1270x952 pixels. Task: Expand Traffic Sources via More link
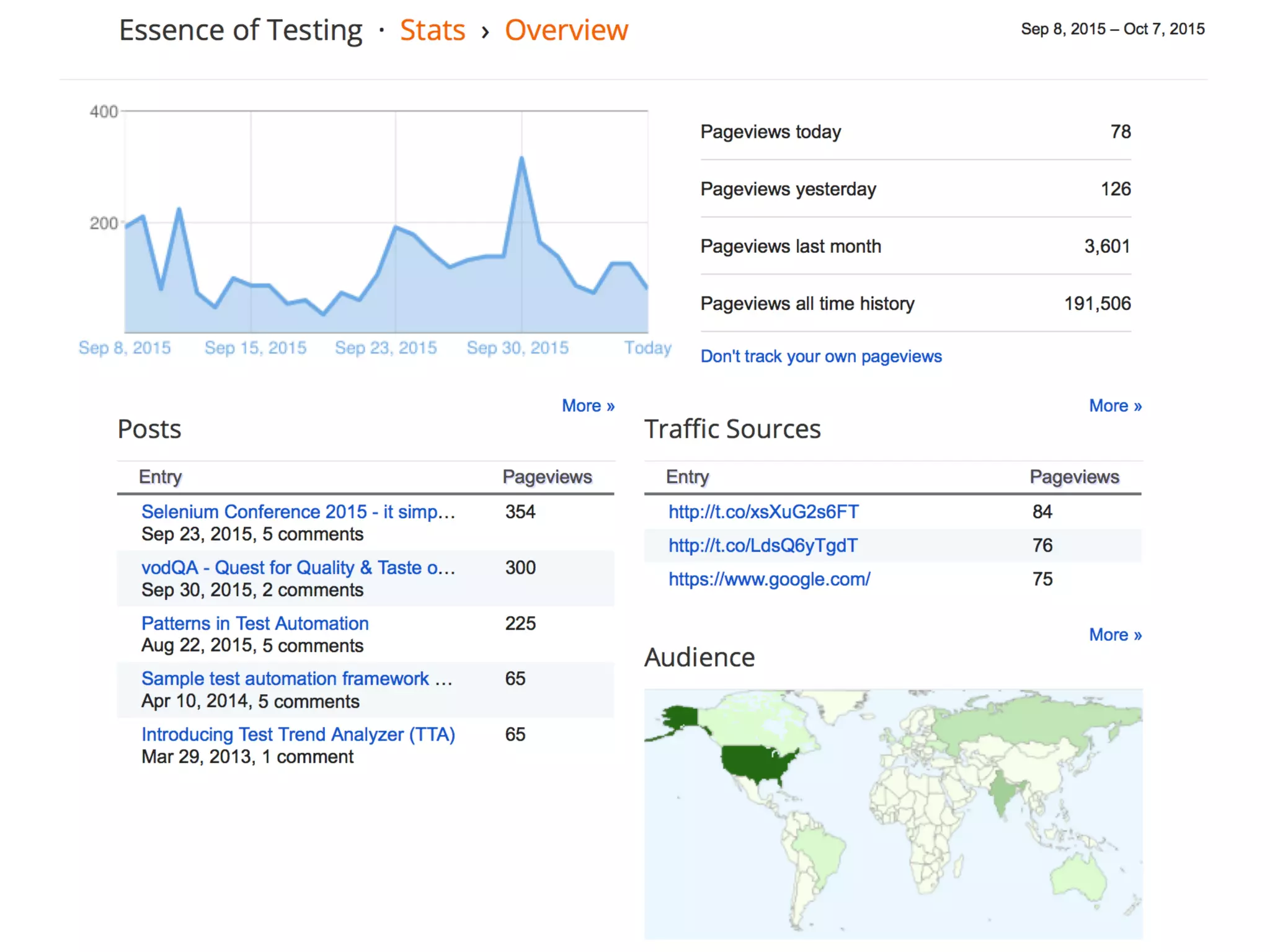click(1114, 406)
